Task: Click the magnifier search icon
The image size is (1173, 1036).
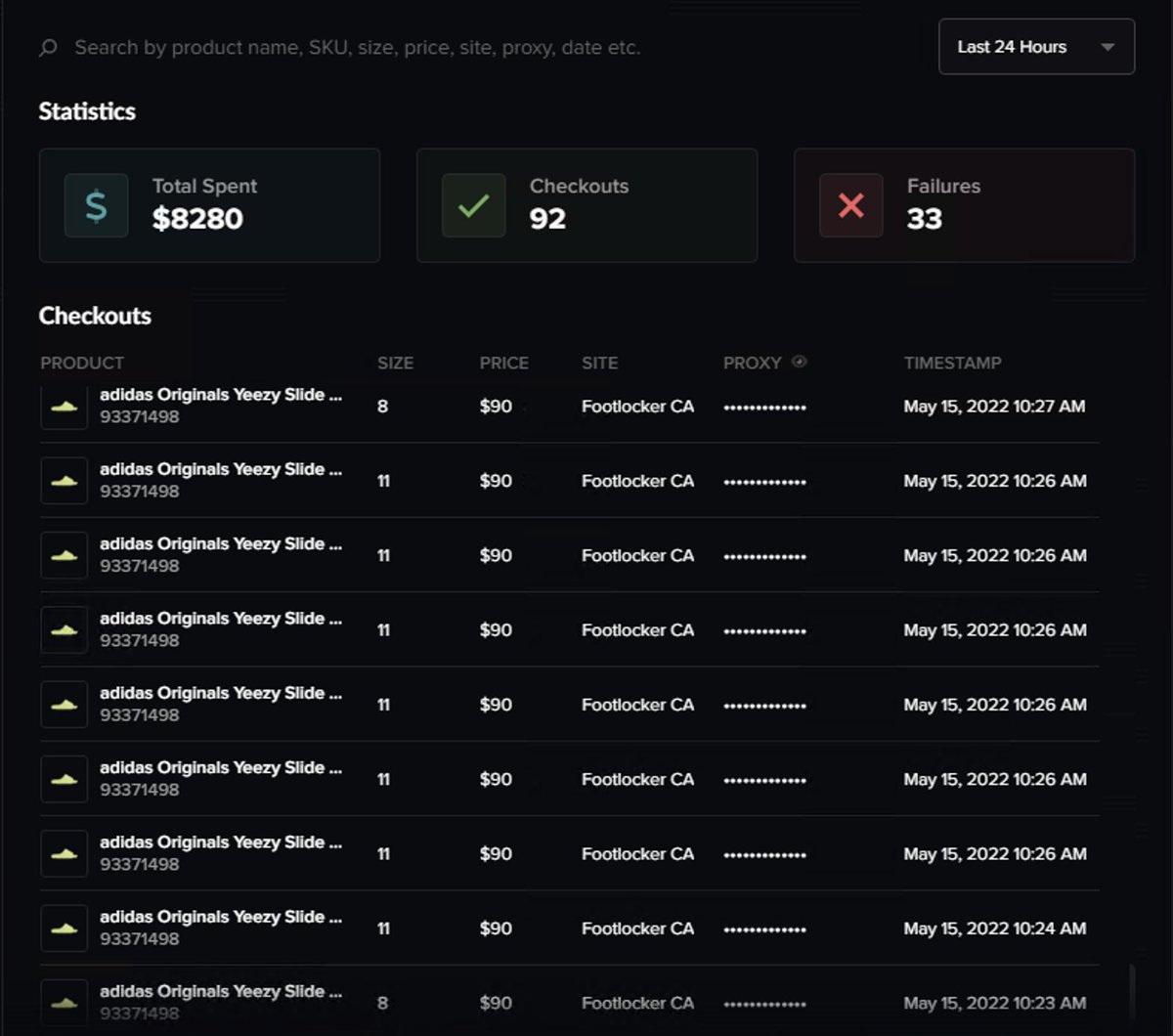Action: pos(48,48)
